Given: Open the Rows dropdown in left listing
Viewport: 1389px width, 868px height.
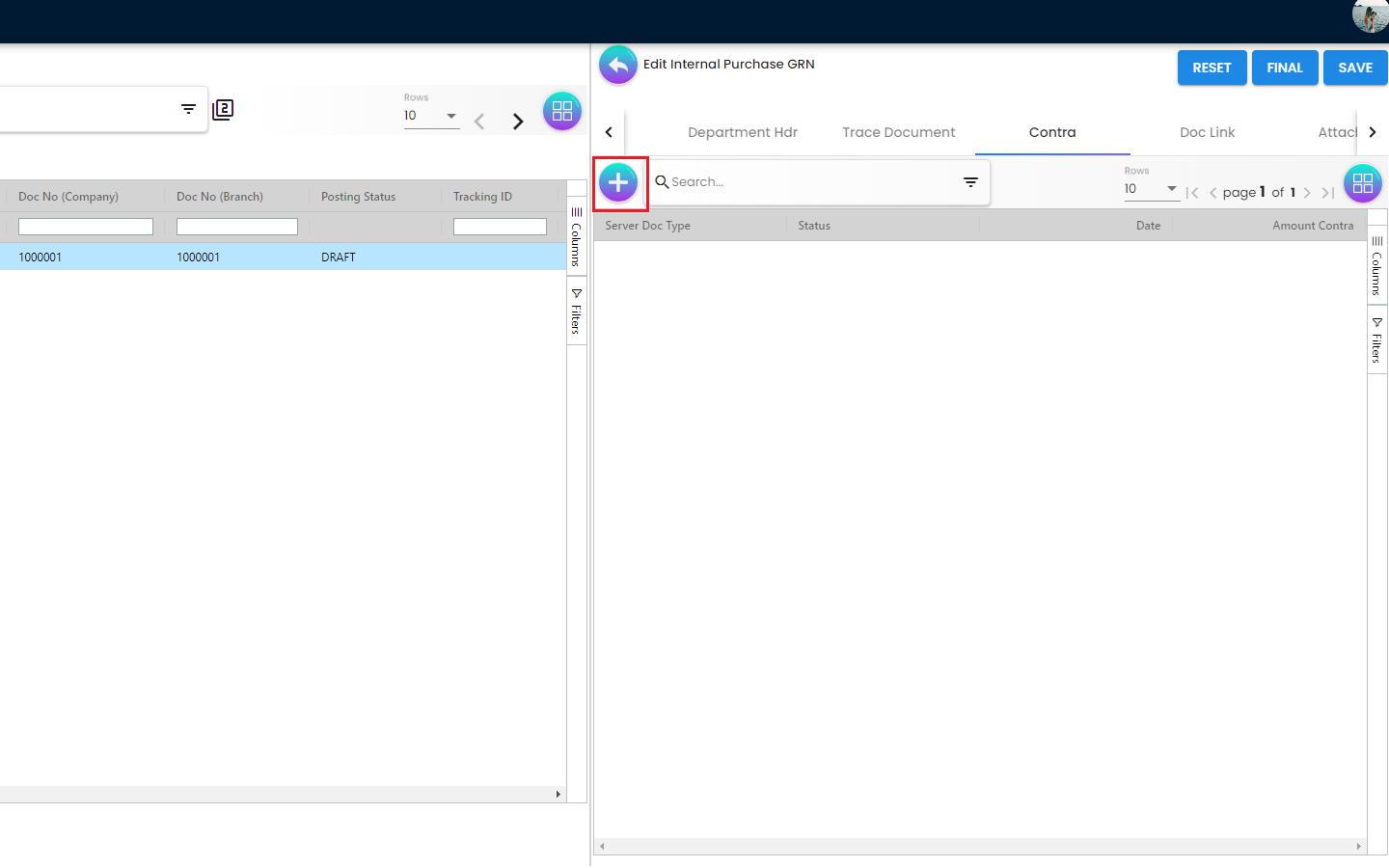Looking at the screenshot, I should [430, 116].
